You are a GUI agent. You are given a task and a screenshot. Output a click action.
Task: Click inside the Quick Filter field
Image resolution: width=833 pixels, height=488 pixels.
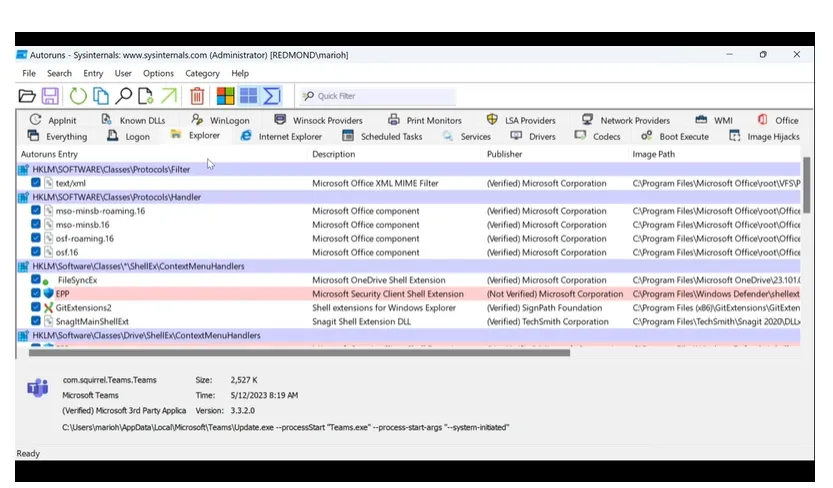pos(377,96)
